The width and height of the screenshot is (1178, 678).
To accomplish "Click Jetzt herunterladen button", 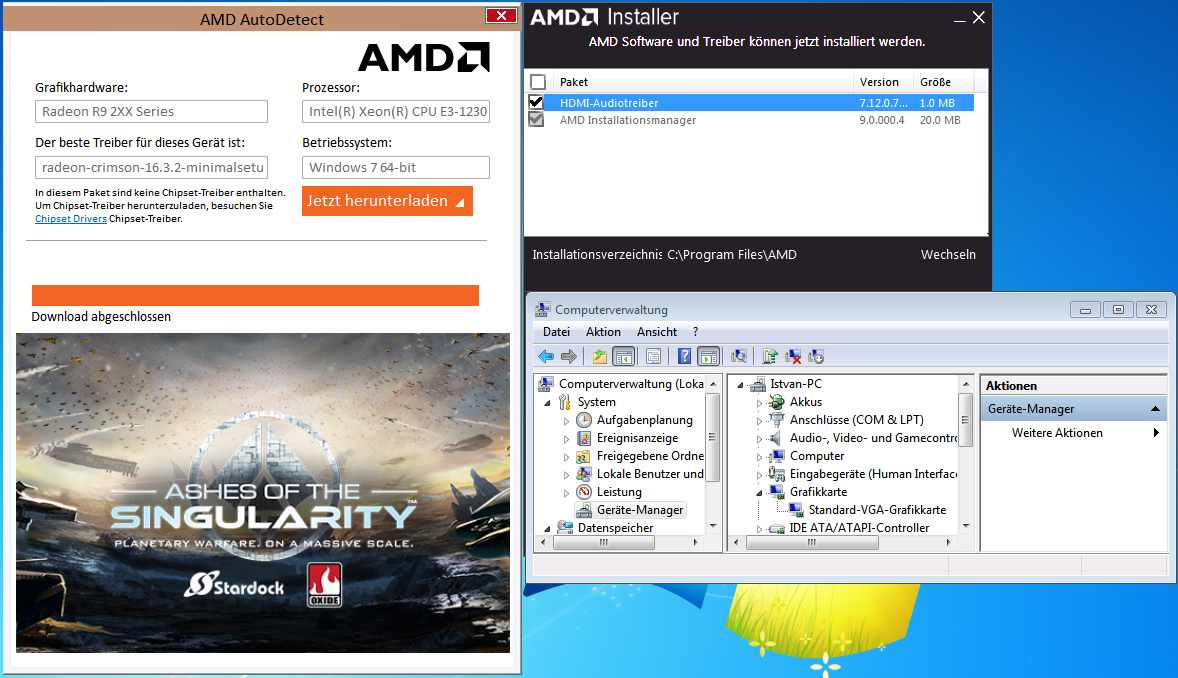I will pos(387,201).
